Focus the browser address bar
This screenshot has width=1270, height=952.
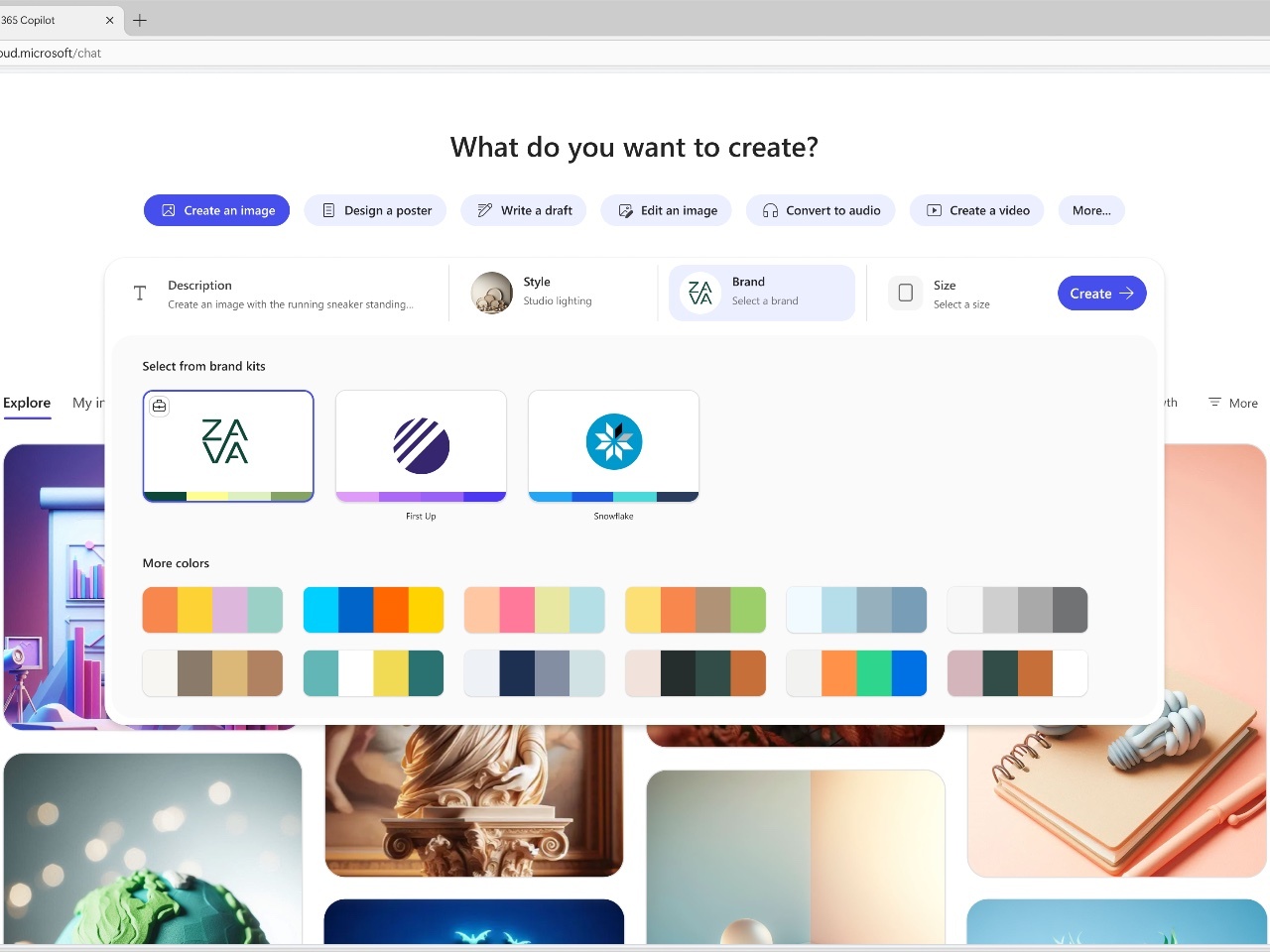click(x=635, y=54)
